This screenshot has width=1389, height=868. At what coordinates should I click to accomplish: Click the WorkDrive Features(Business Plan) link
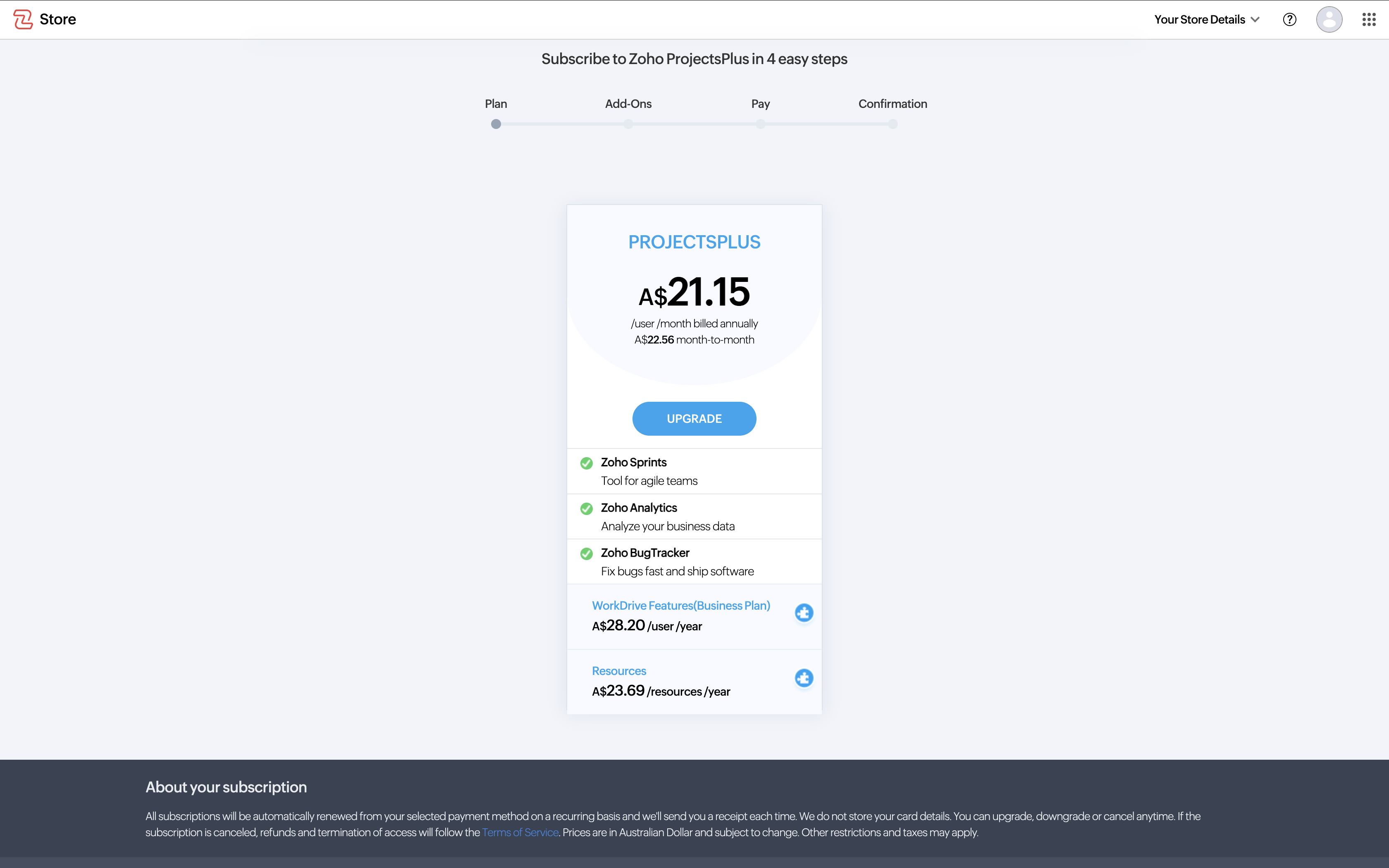coord(681,606)
